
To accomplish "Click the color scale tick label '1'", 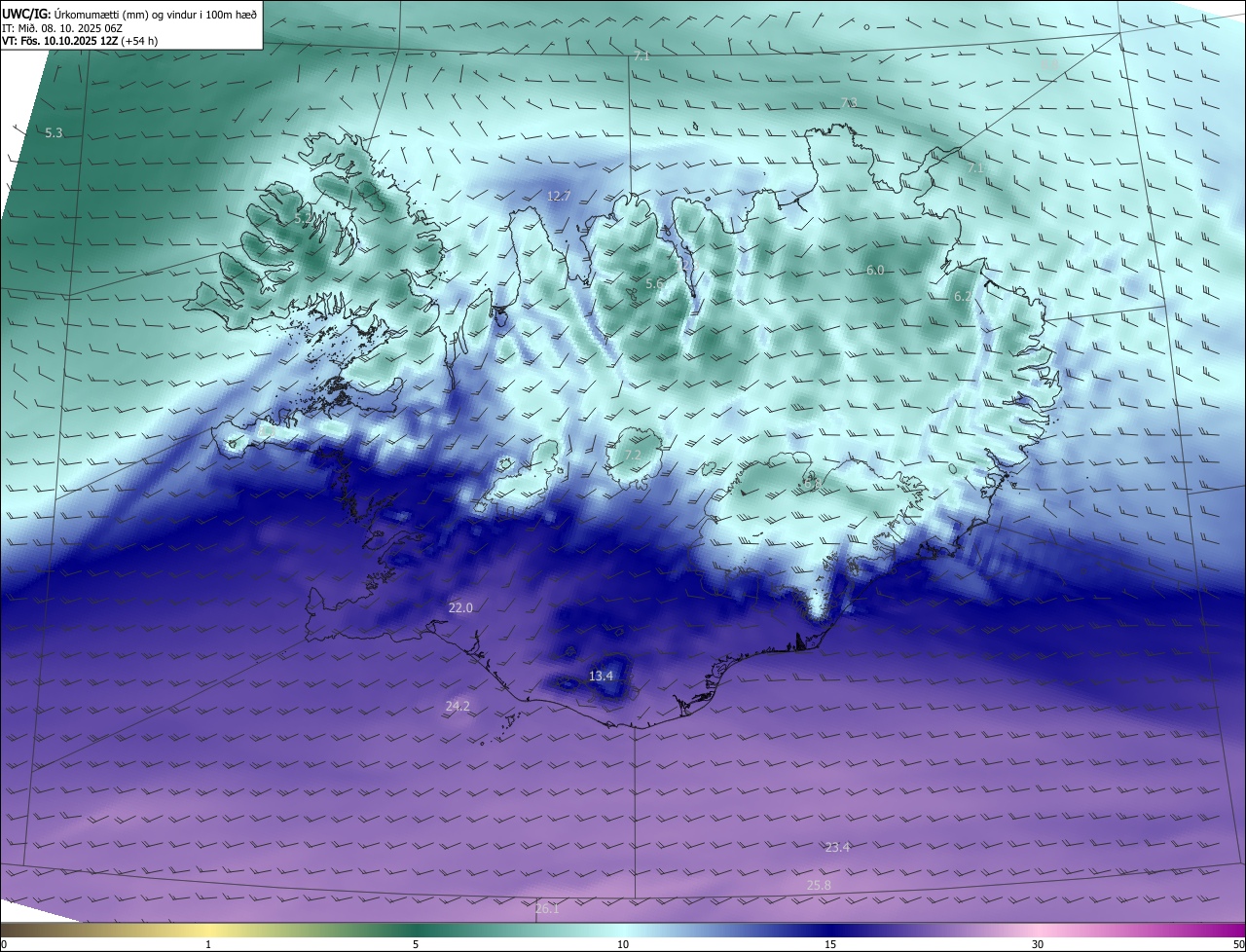I will coord(208,944).
